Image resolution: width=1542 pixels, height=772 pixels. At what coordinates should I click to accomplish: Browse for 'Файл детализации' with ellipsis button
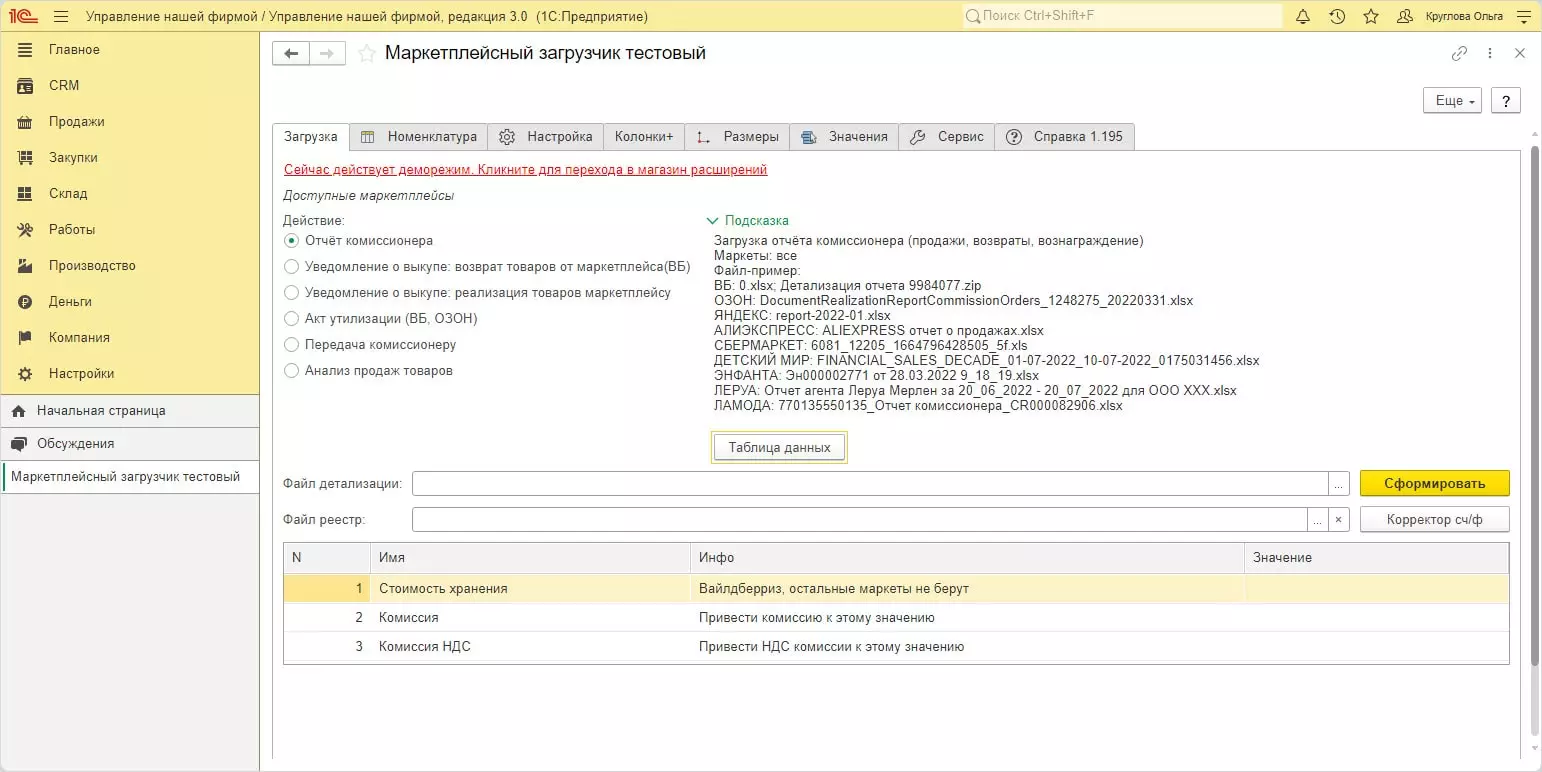coord(1339,484)
